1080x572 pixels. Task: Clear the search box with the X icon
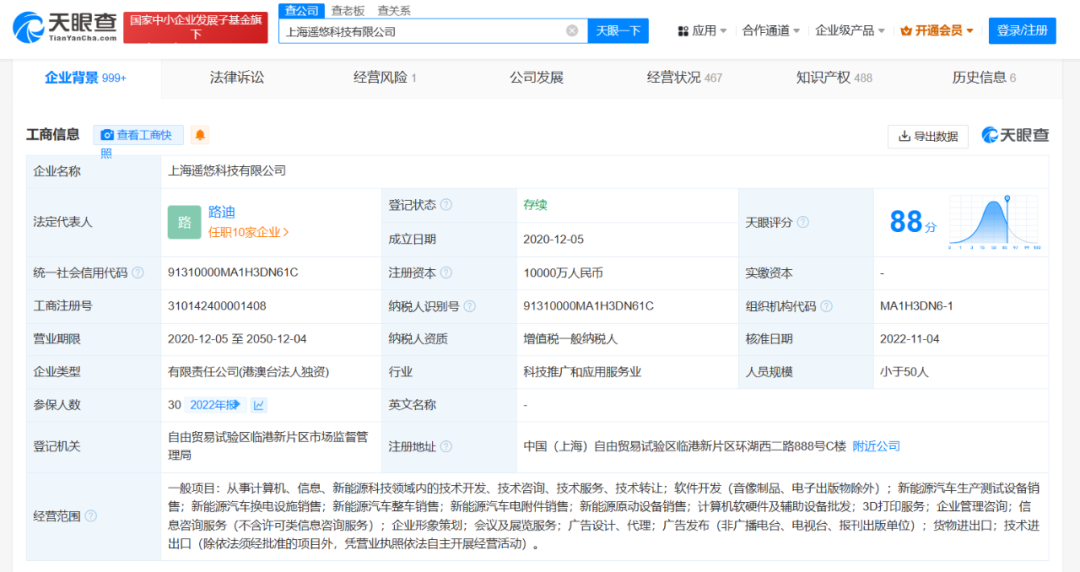pyautogui.click(x=572, y=31)
